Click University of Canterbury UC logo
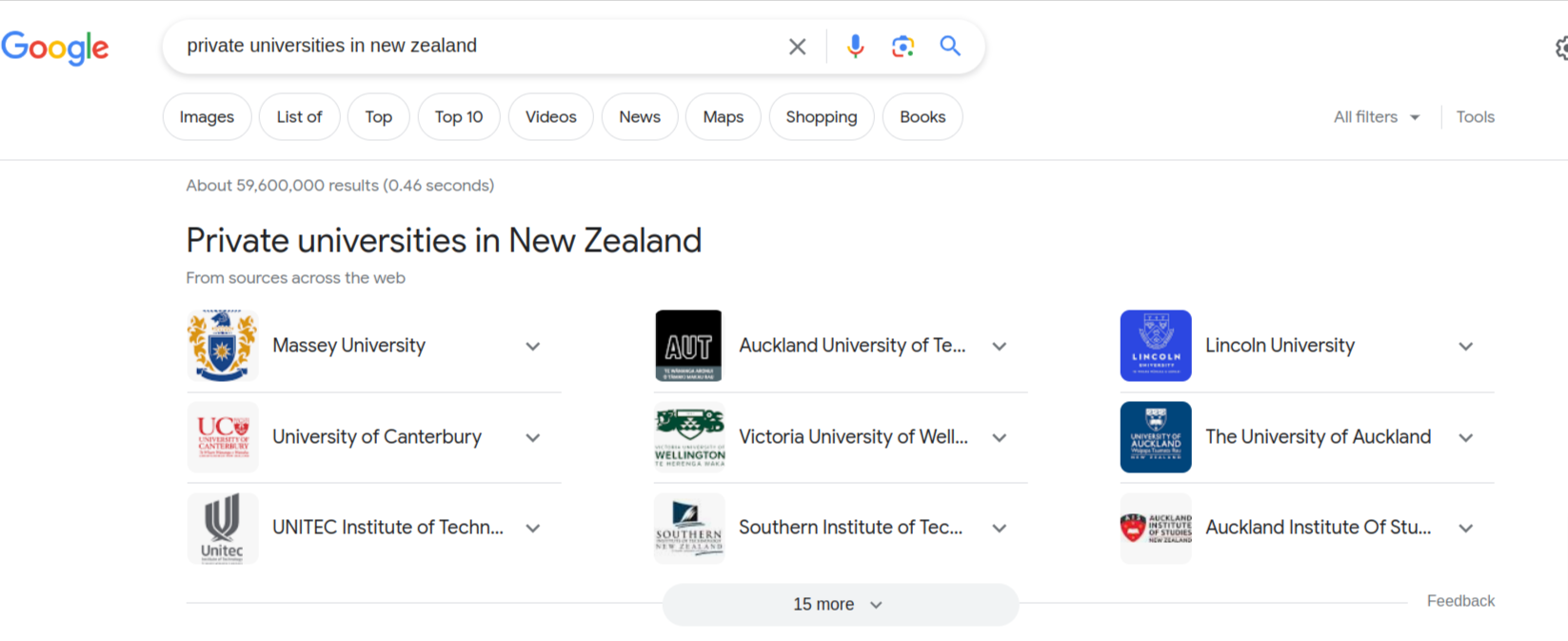Screen dimensions: 1568x641 (223, 437)
